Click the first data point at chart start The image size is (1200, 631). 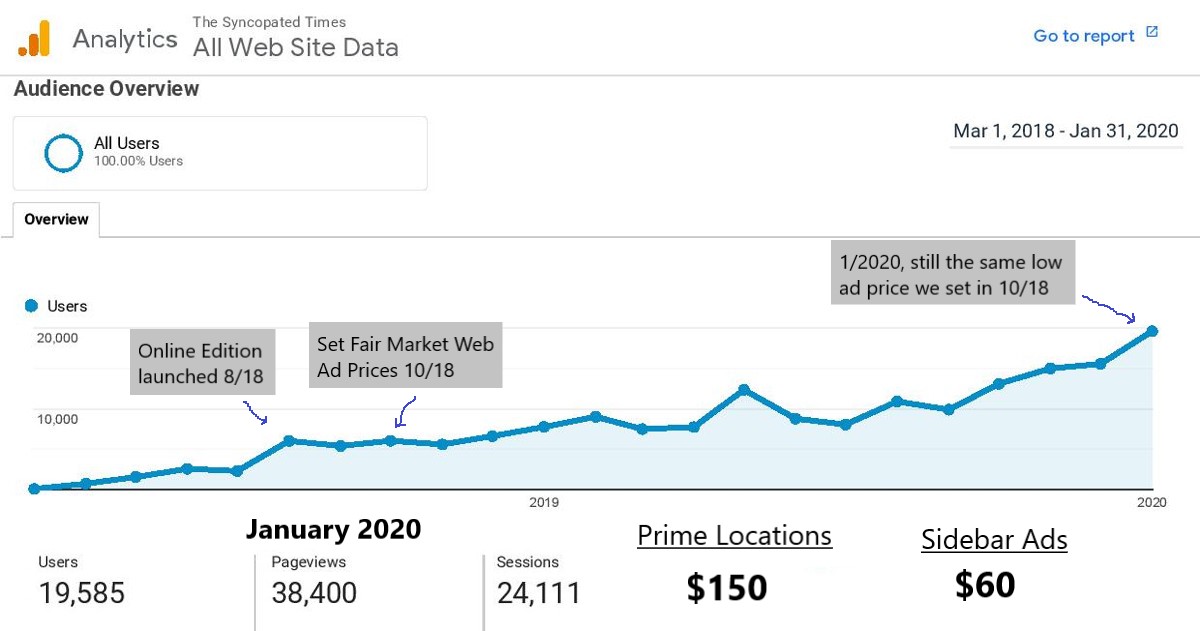tap(34, 488)
